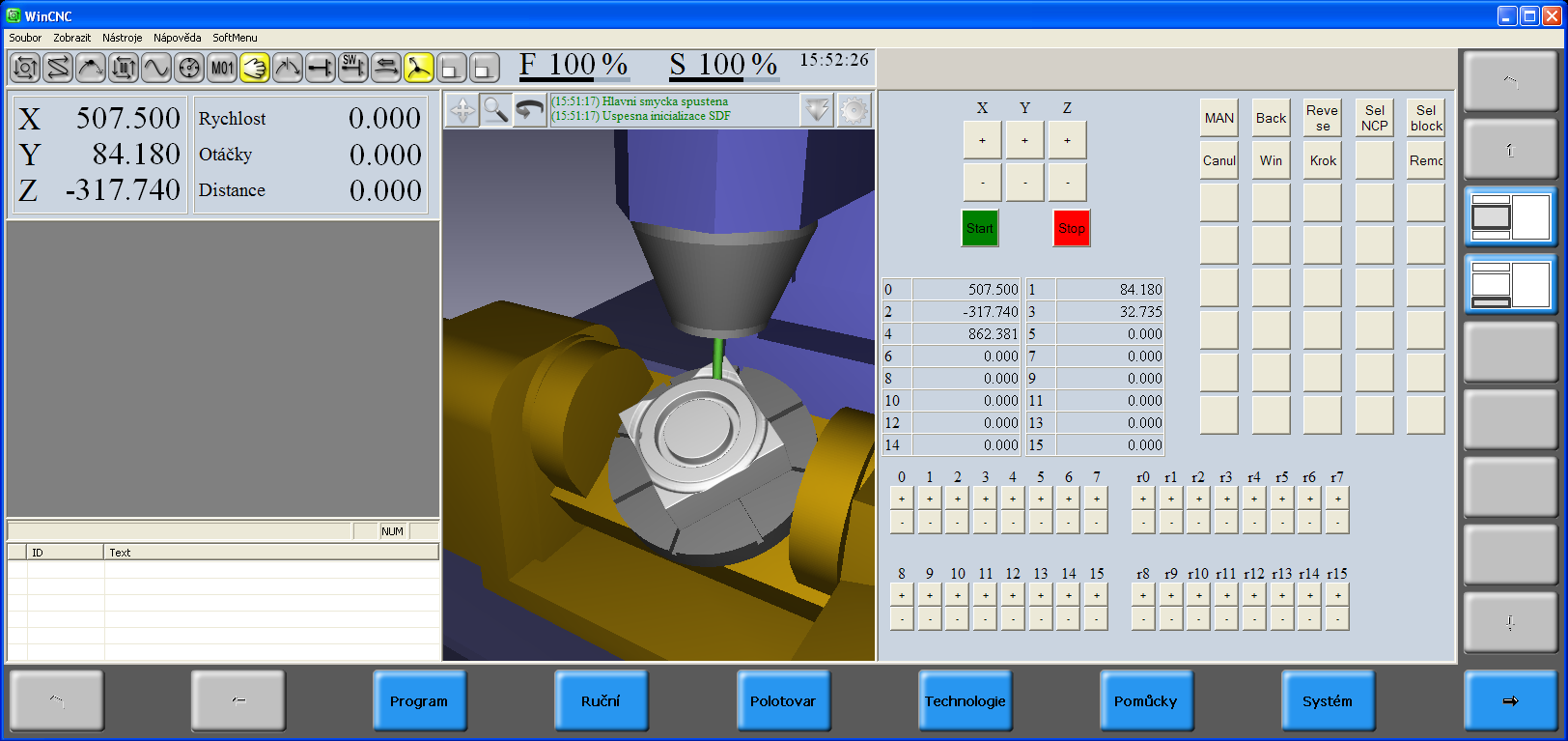
Task: Select the sine wave toolbar icon
Action: click(156, 68)
